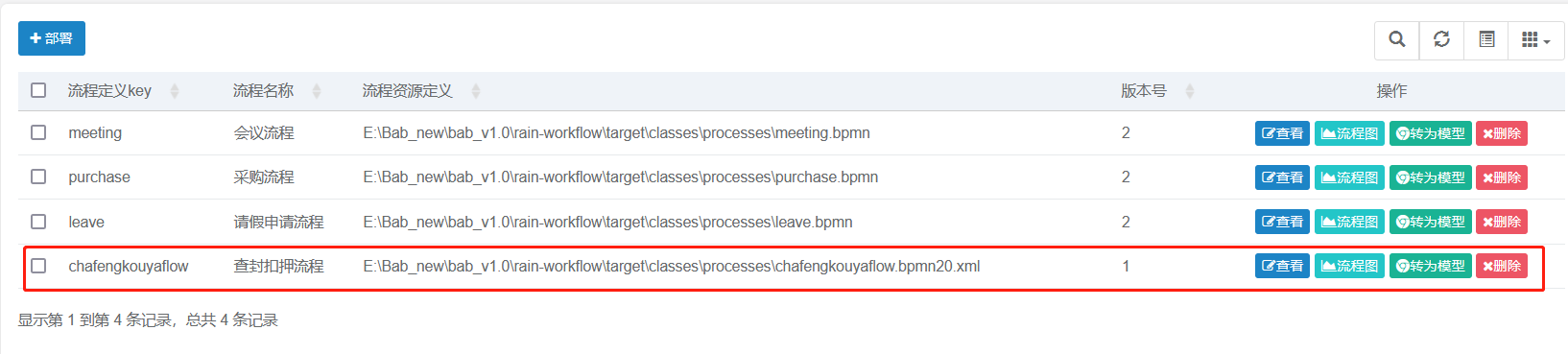Tick the meeting row checkbox
Image resolution: width=1568 pixels, height=354 pixels.
(38, 132)
